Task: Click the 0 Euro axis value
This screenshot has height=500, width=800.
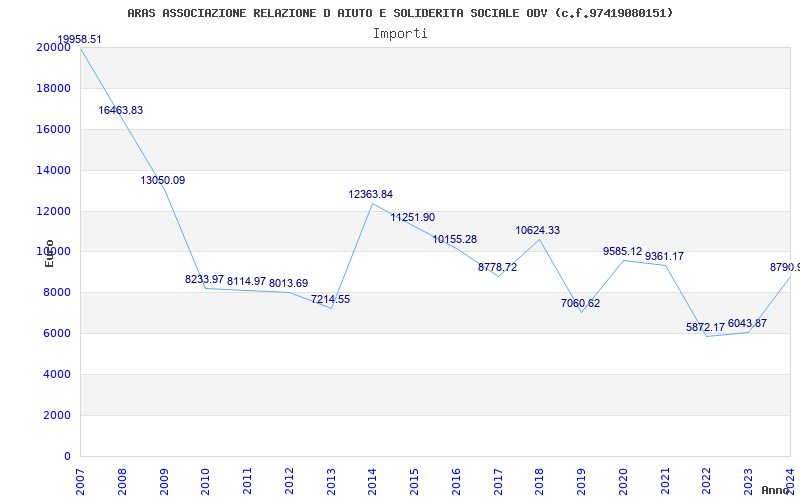Action: coord(67,456)
